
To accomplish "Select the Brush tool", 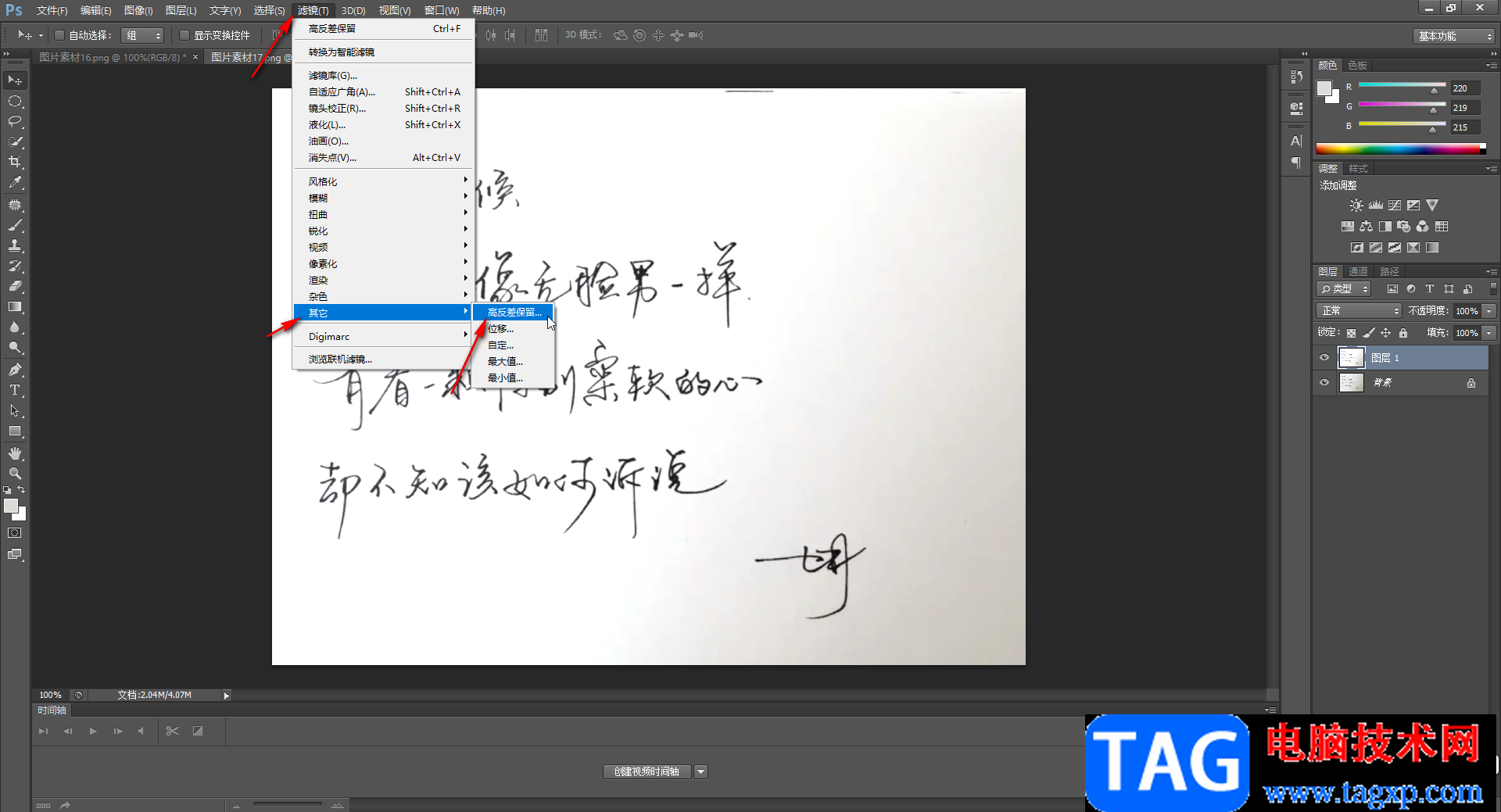I will coord(15,225).
